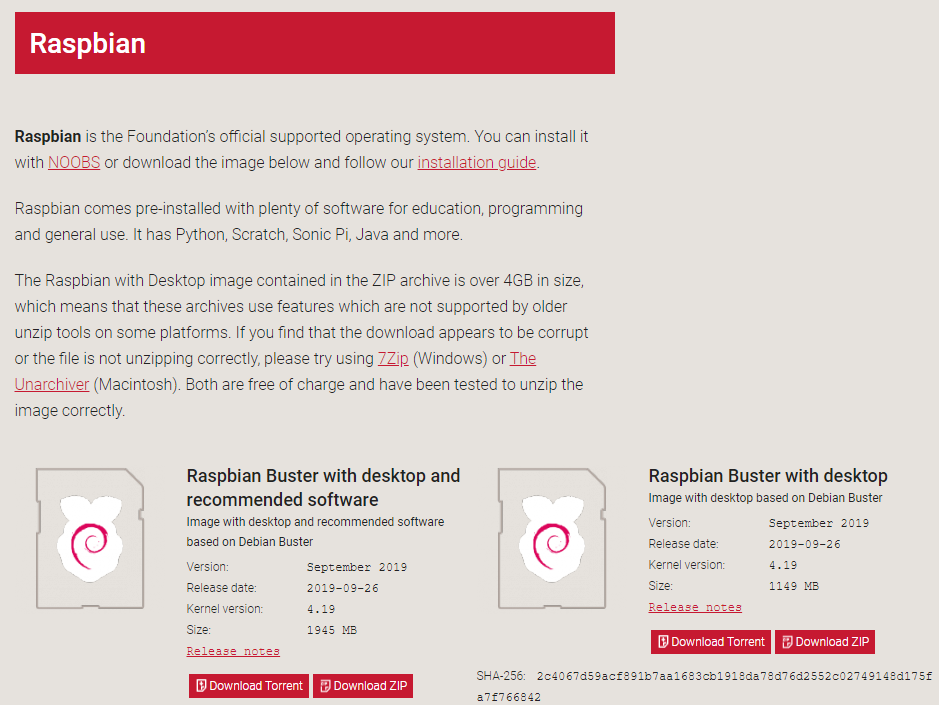Click SD card image for recommended software edition
This screenshot has height=705, width=939.
tap(90, 538)
